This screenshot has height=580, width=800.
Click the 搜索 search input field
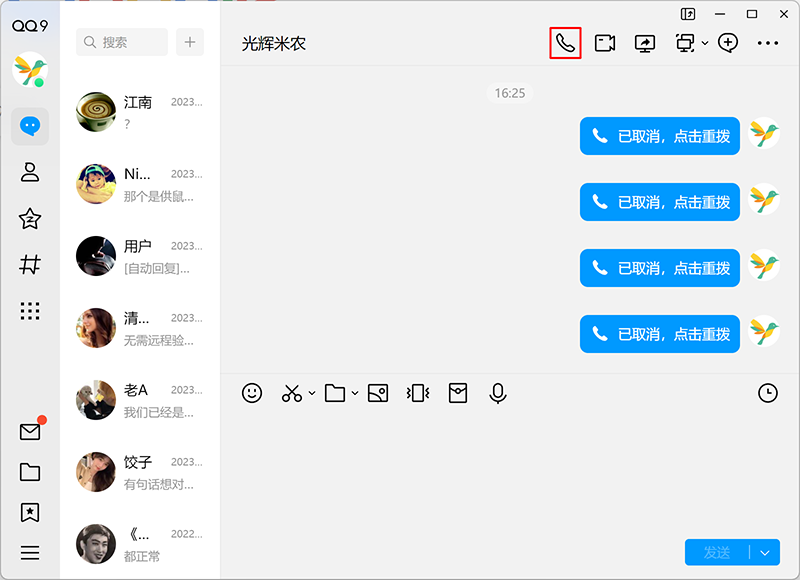click(x=120, y=42)
